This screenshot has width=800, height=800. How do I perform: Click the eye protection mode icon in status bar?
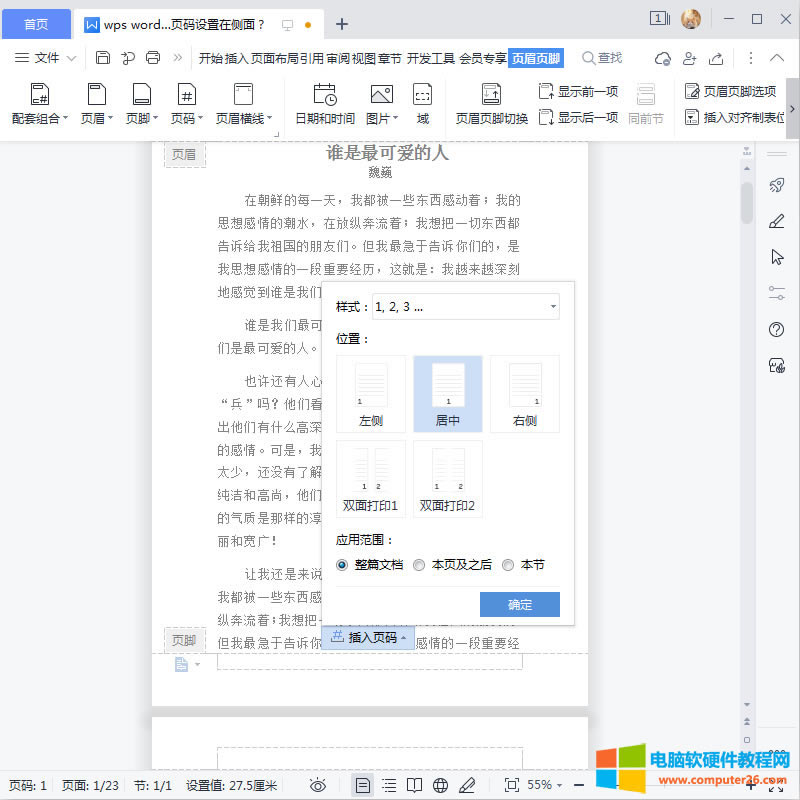318,785
